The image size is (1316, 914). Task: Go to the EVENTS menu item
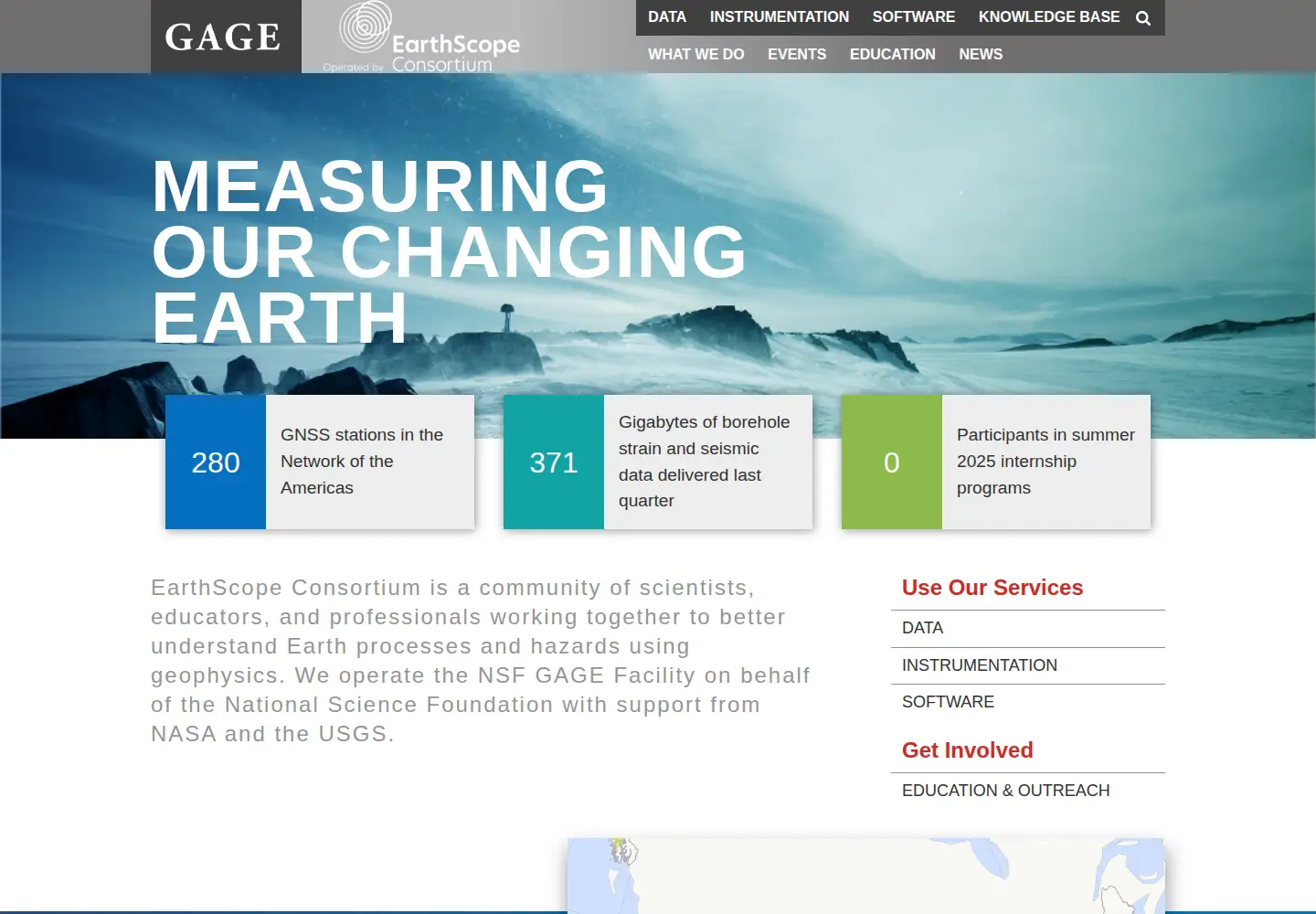coord(797,55)
